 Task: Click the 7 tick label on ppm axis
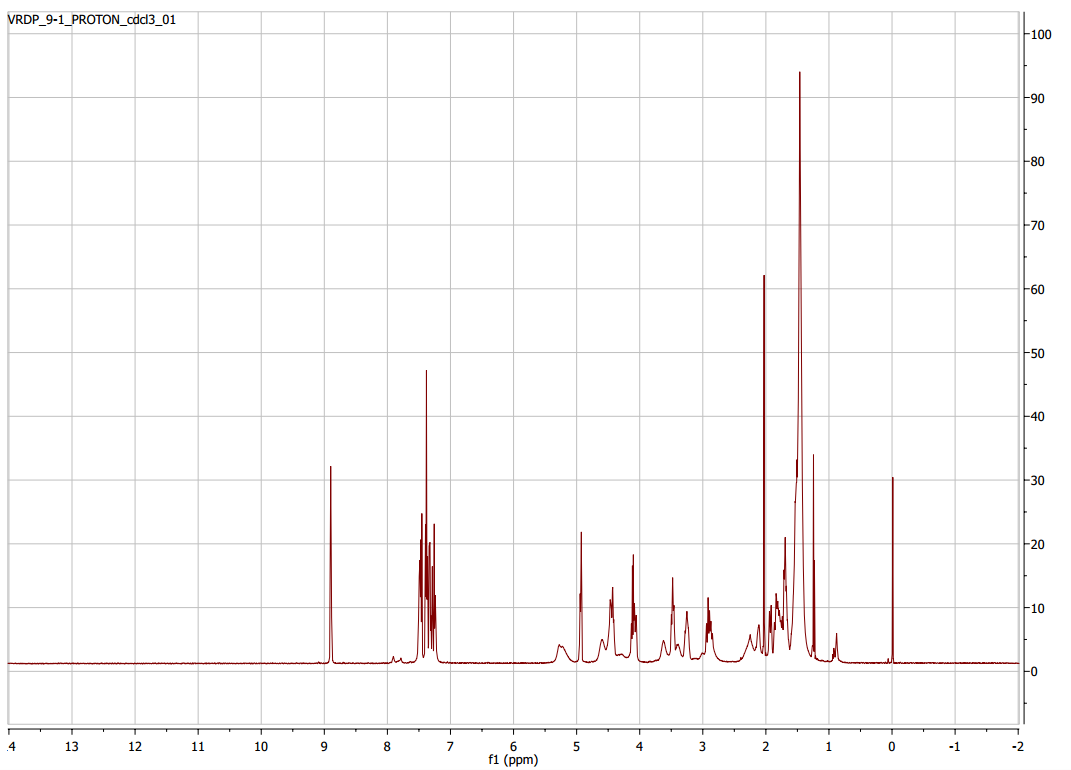tap(450, 747)
